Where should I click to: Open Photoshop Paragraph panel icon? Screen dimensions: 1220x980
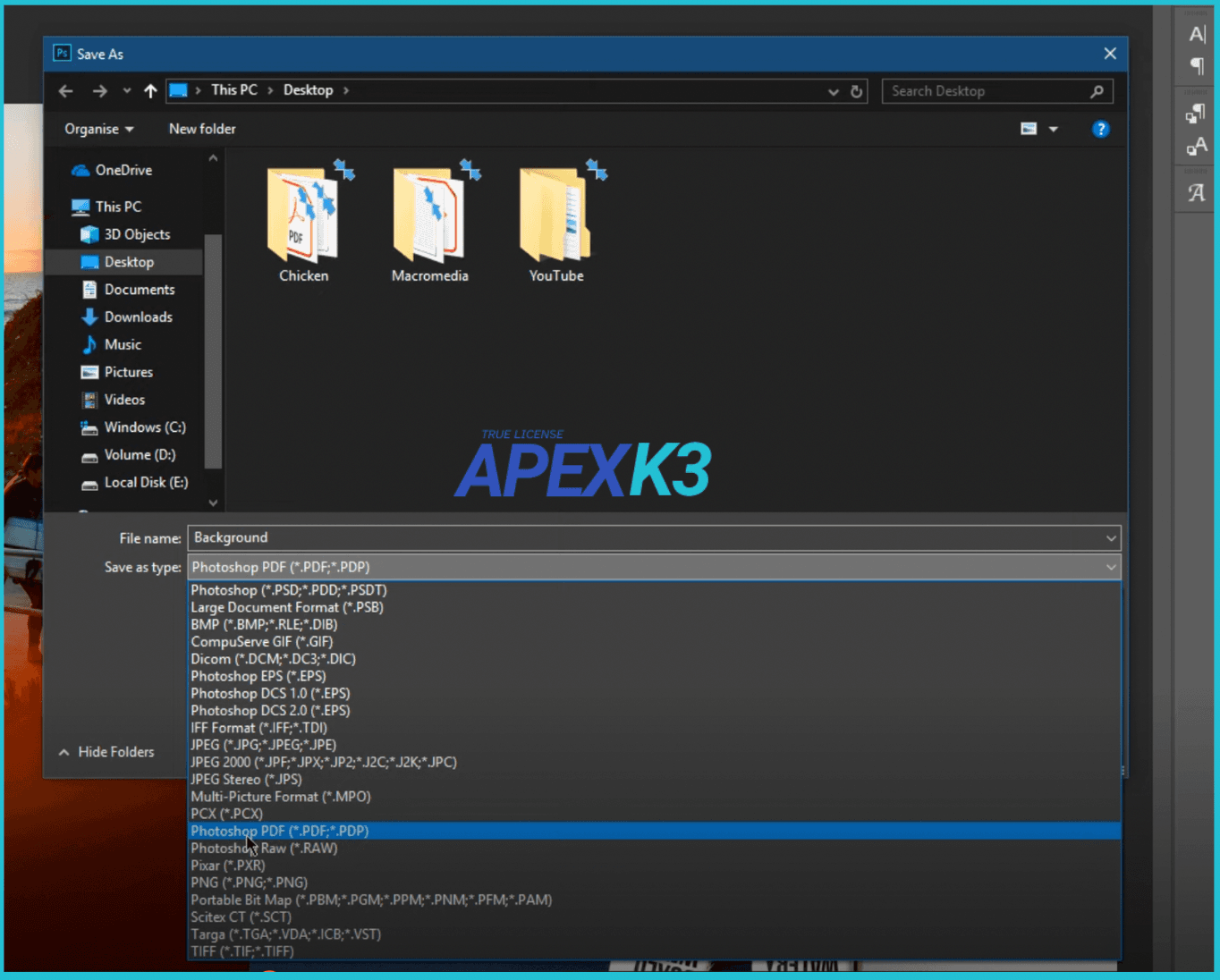click(x=1197, y=65)
